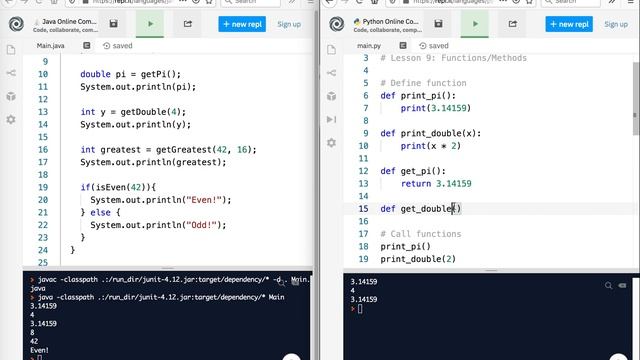Open the packages cube icon in Java sidebar
This screenshot has height=360, width=640.
coord(11,96)
